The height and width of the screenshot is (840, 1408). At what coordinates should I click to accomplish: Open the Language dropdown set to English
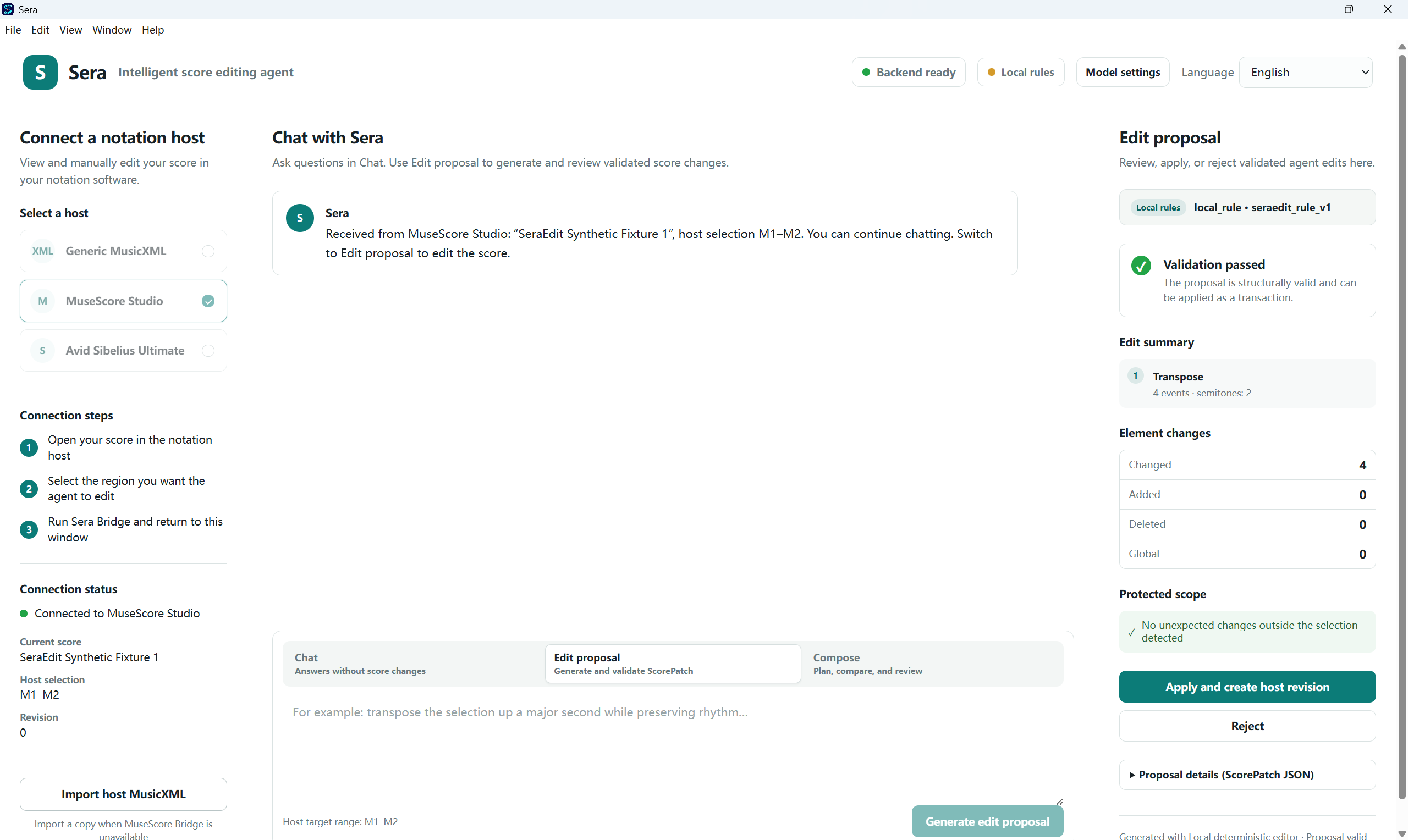(x=1306, y=73)
